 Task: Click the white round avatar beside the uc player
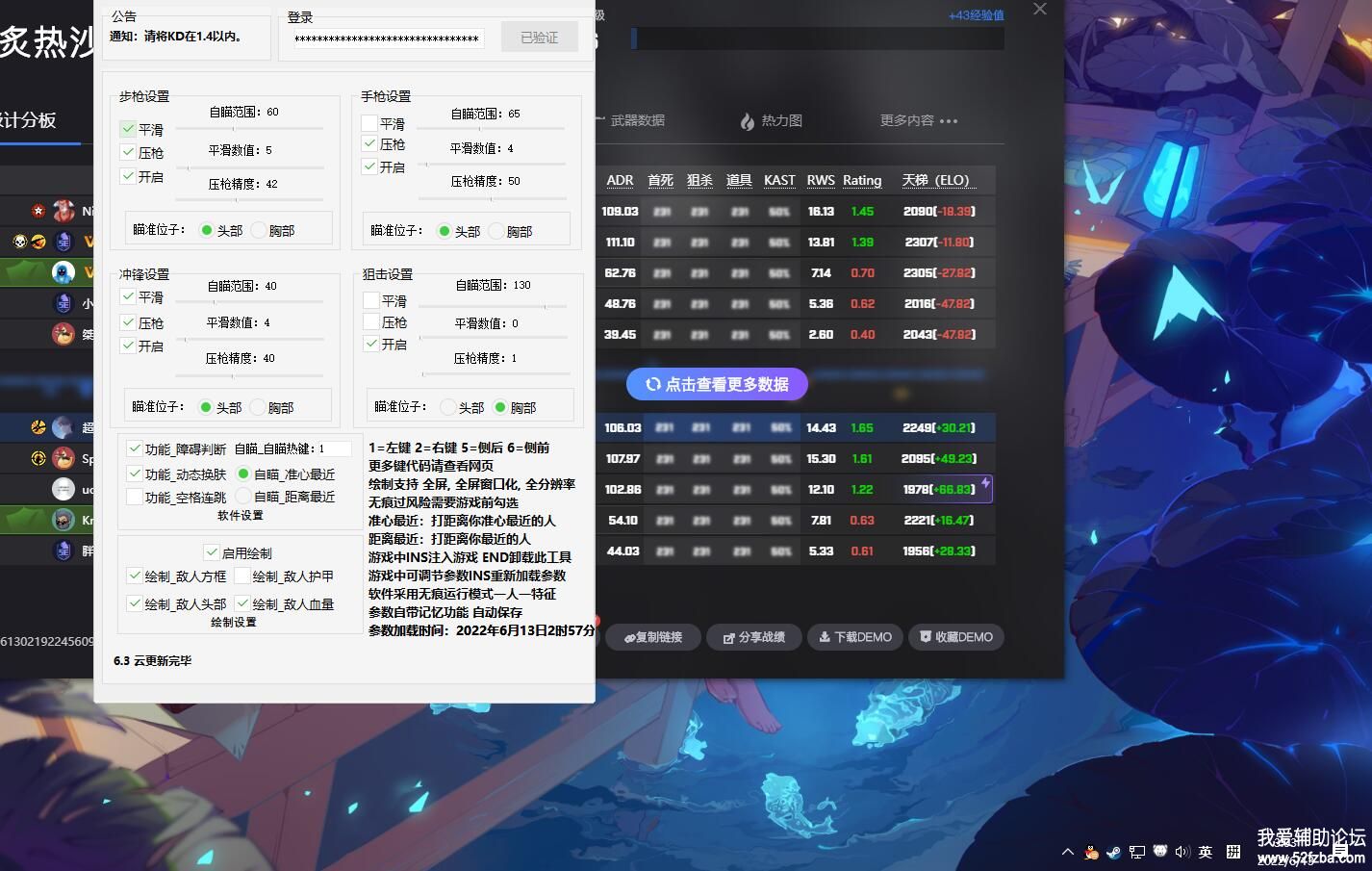point(64,489)
